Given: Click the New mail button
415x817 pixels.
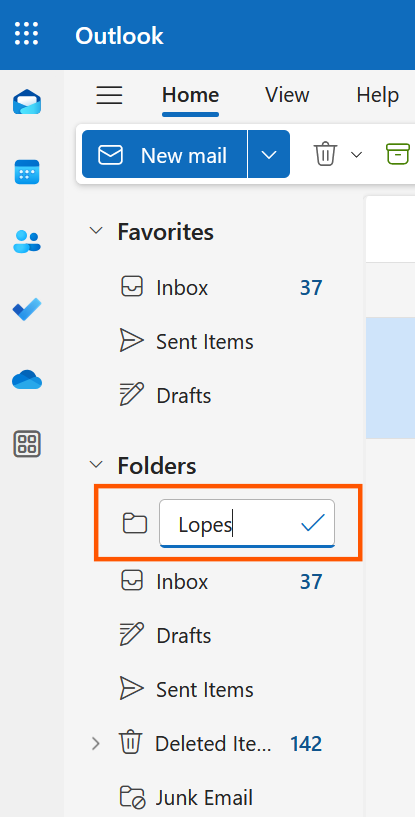Looking at the screenshot, I should 164,155.
